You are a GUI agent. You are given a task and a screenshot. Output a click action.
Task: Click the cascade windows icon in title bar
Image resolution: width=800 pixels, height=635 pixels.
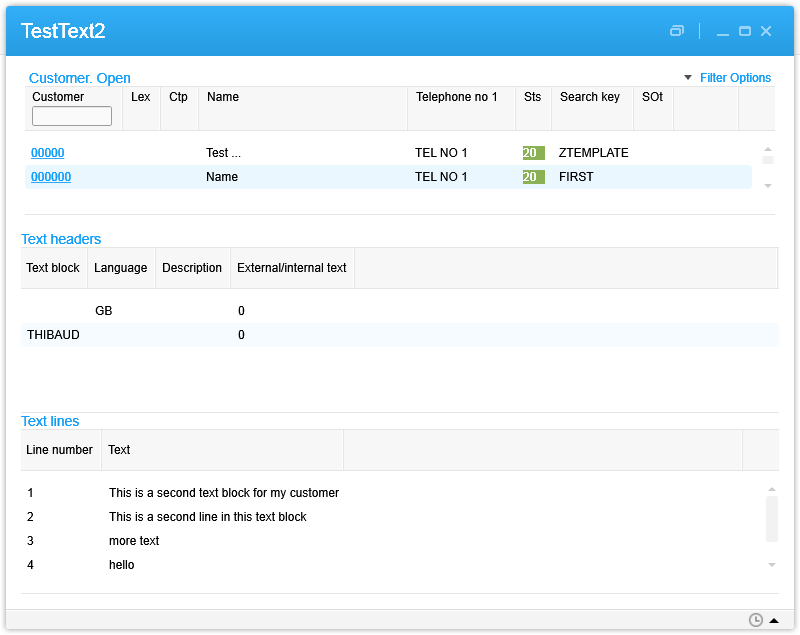(x=677, y=31)
